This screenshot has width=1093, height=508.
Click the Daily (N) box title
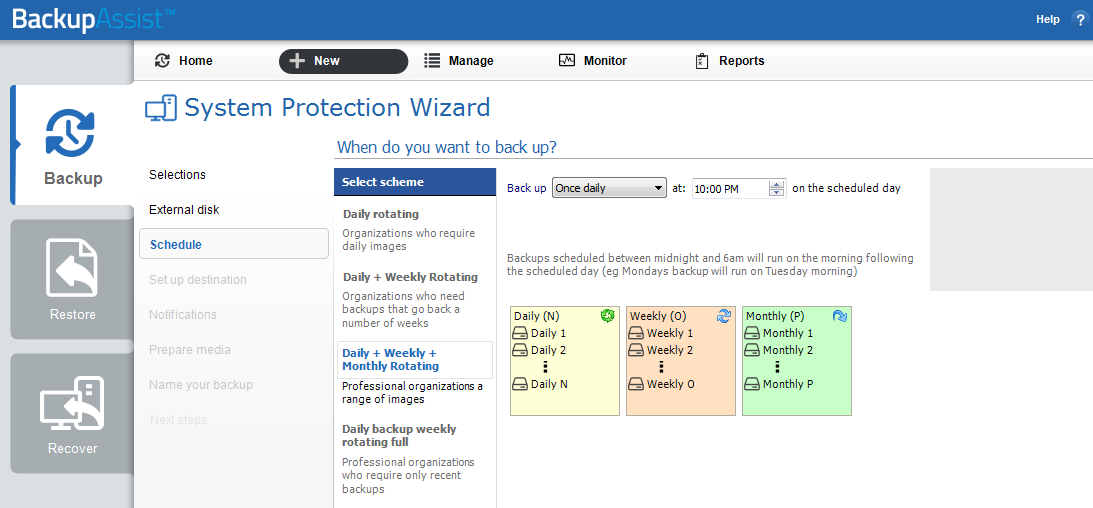(x=537, y=316)
